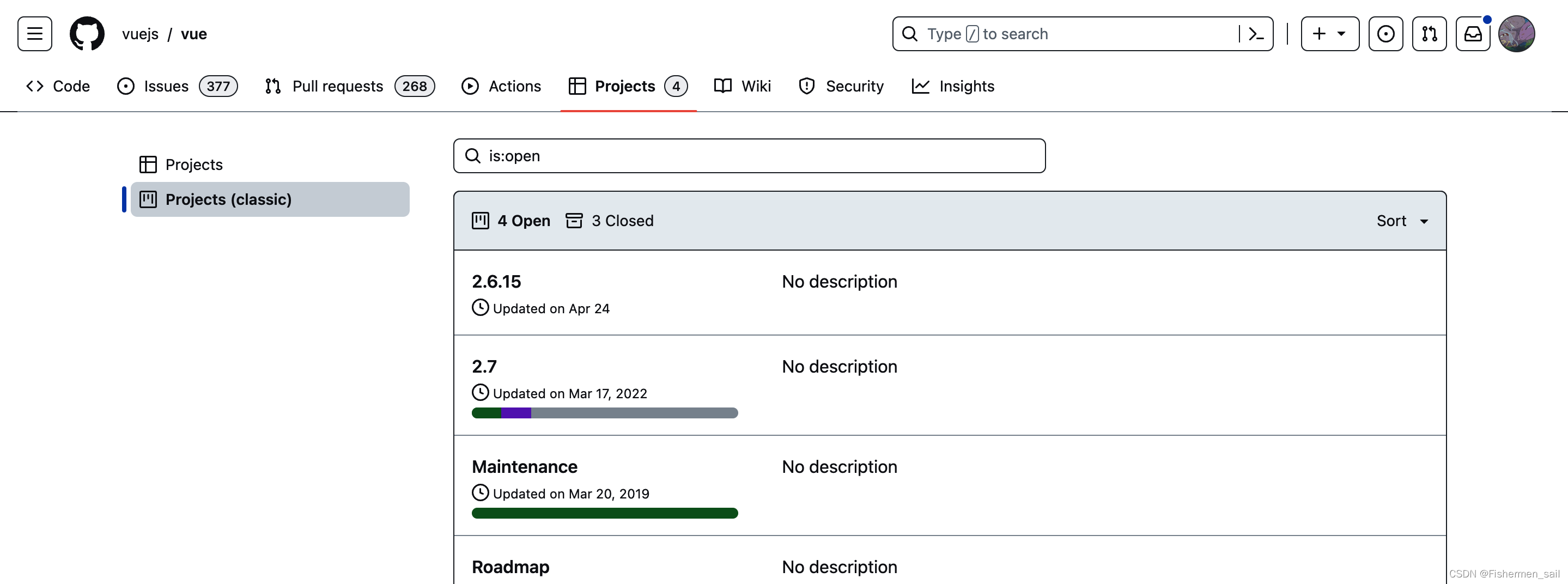This screenshot has height=584, width=1568.
Task: Select Projects (classic) in sidebar
Action: tap(270, 199)
